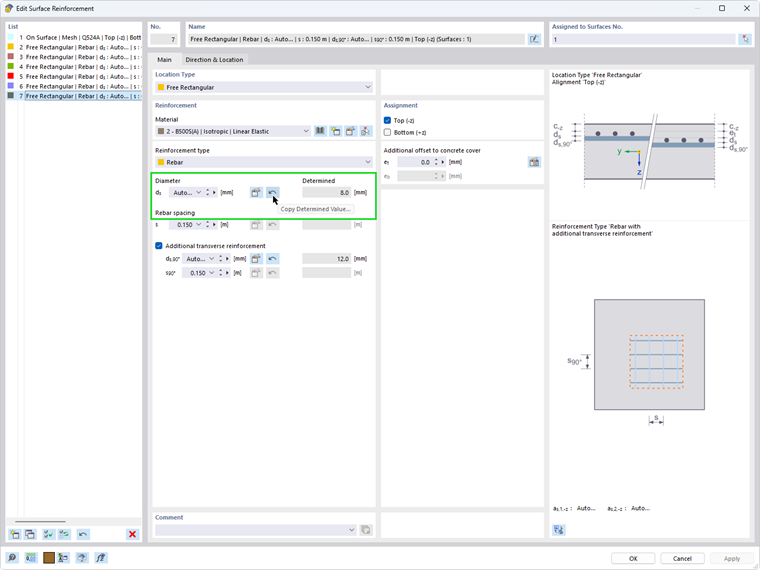Click the red delete reinforcement X icon
The height and width of the screenshot is (570, 760).
132,534
